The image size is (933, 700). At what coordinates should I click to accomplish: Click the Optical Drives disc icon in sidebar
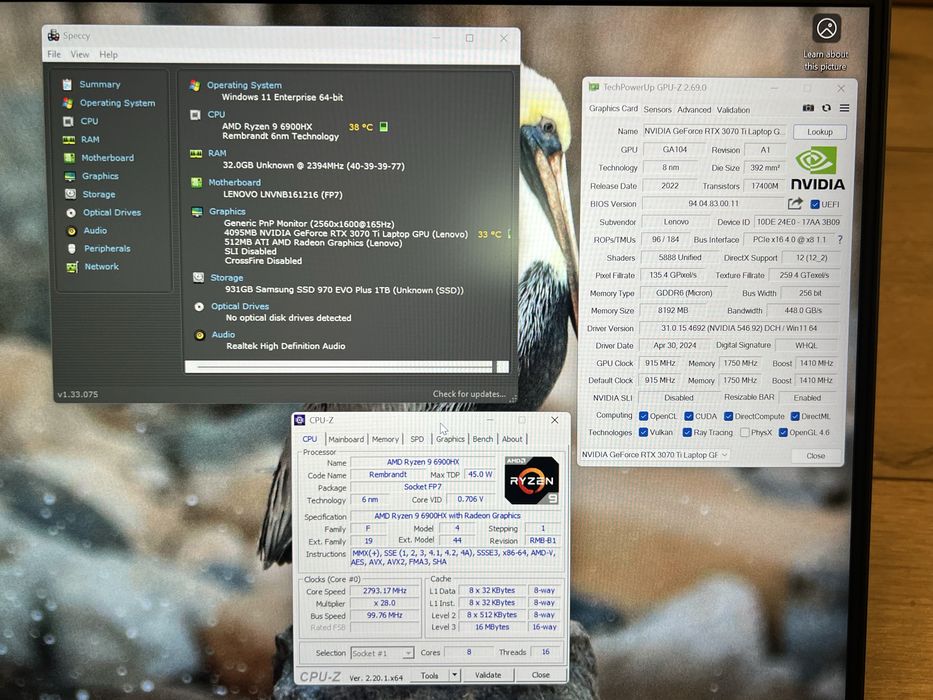coord(71,212)
